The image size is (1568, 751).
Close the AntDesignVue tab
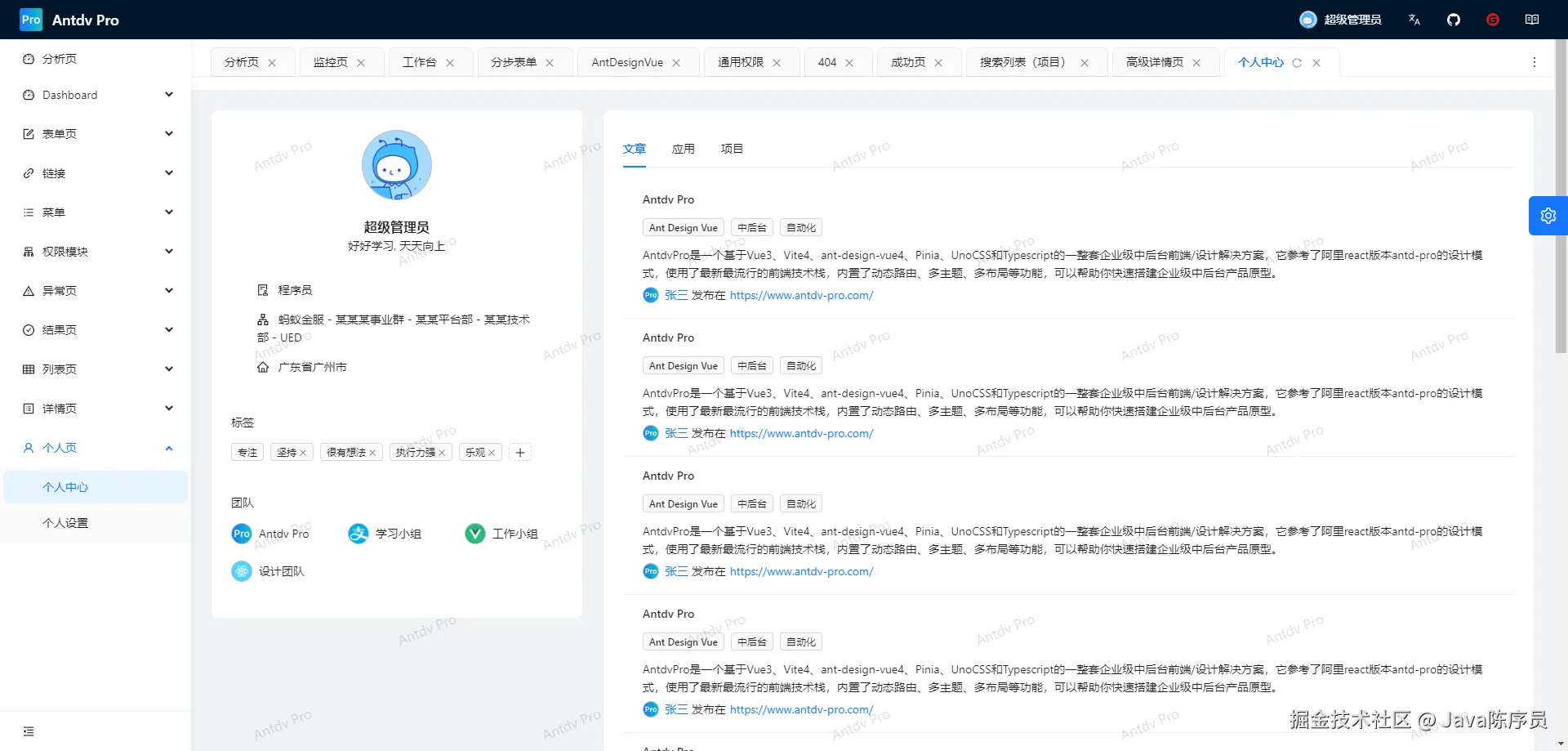click(676, 63)
